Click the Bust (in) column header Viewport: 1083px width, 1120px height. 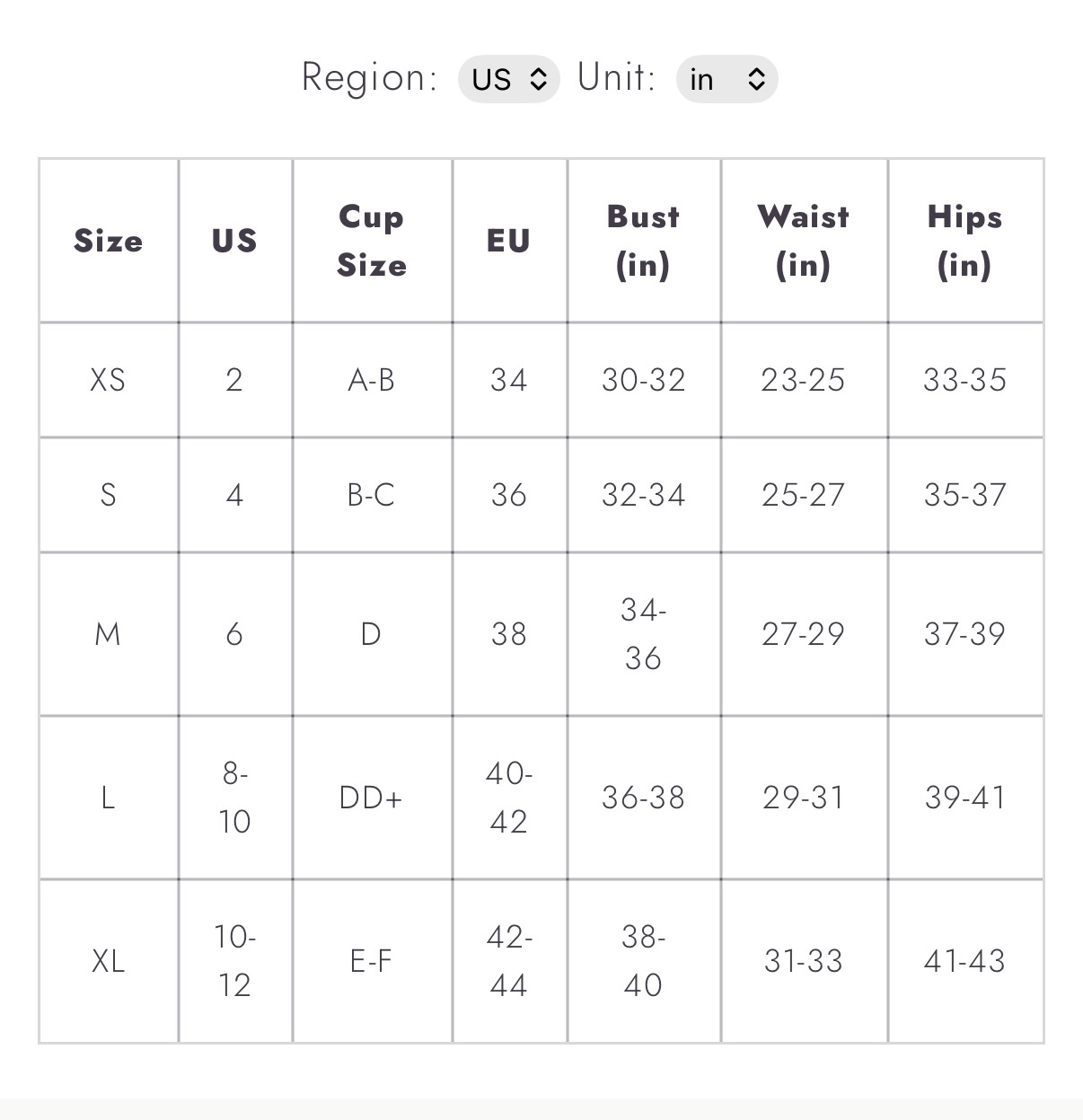(644, 241)
